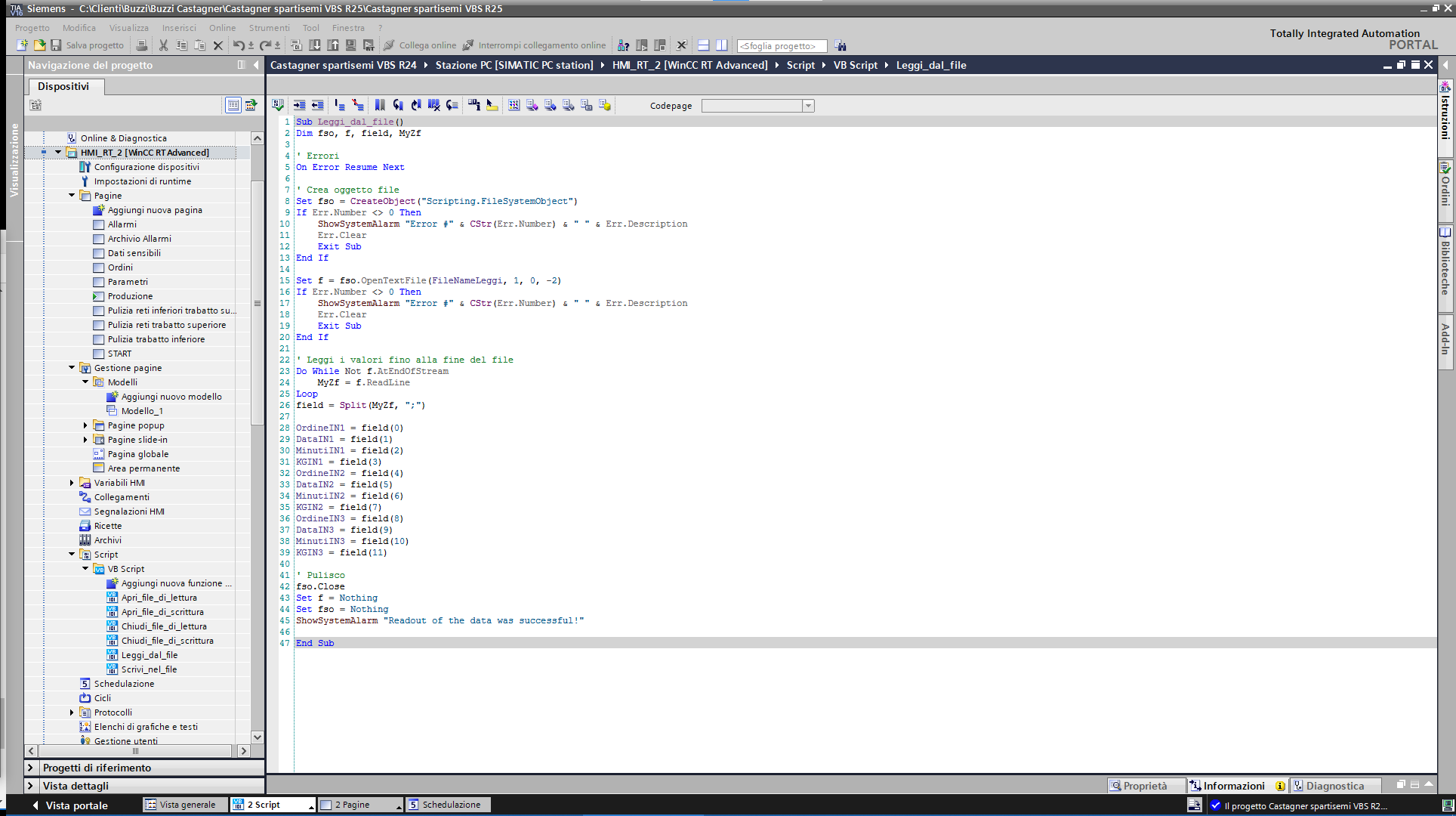Click the undo arrow icon
Screen dimensions: 1456x816
coord(239,45)
